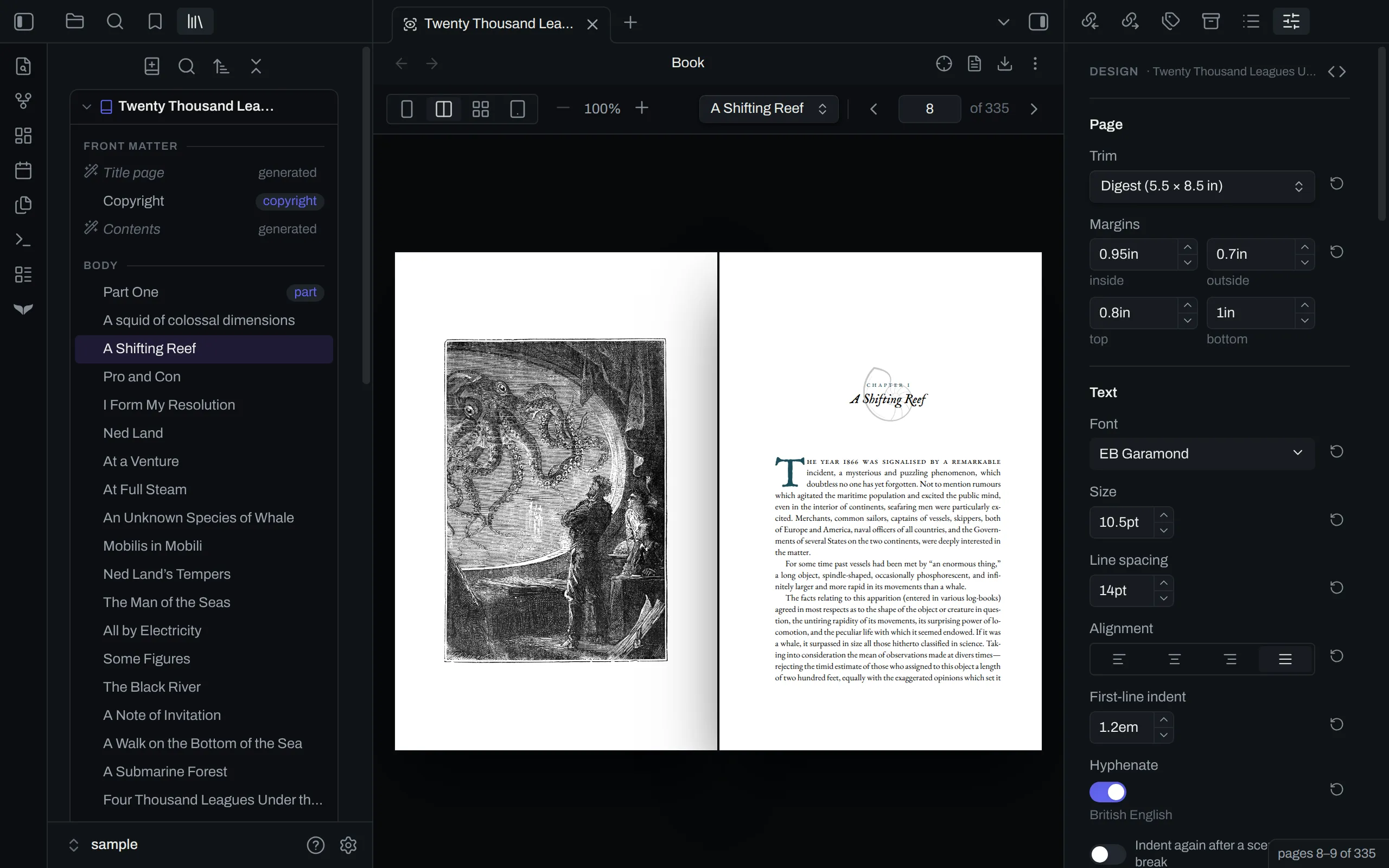Increase font Size stepper up

pos(1163,515)
